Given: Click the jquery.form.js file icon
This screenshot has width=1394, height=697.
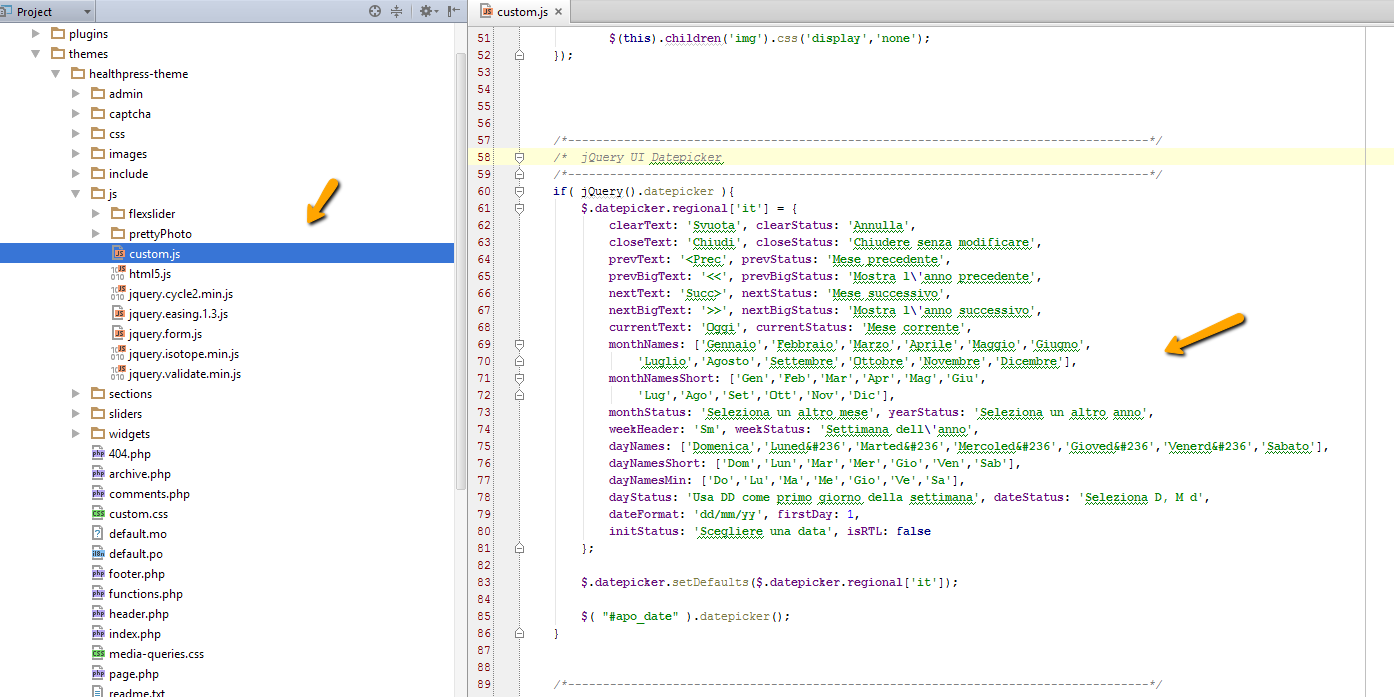Looking at the screenshot, I should coord(119,334).
